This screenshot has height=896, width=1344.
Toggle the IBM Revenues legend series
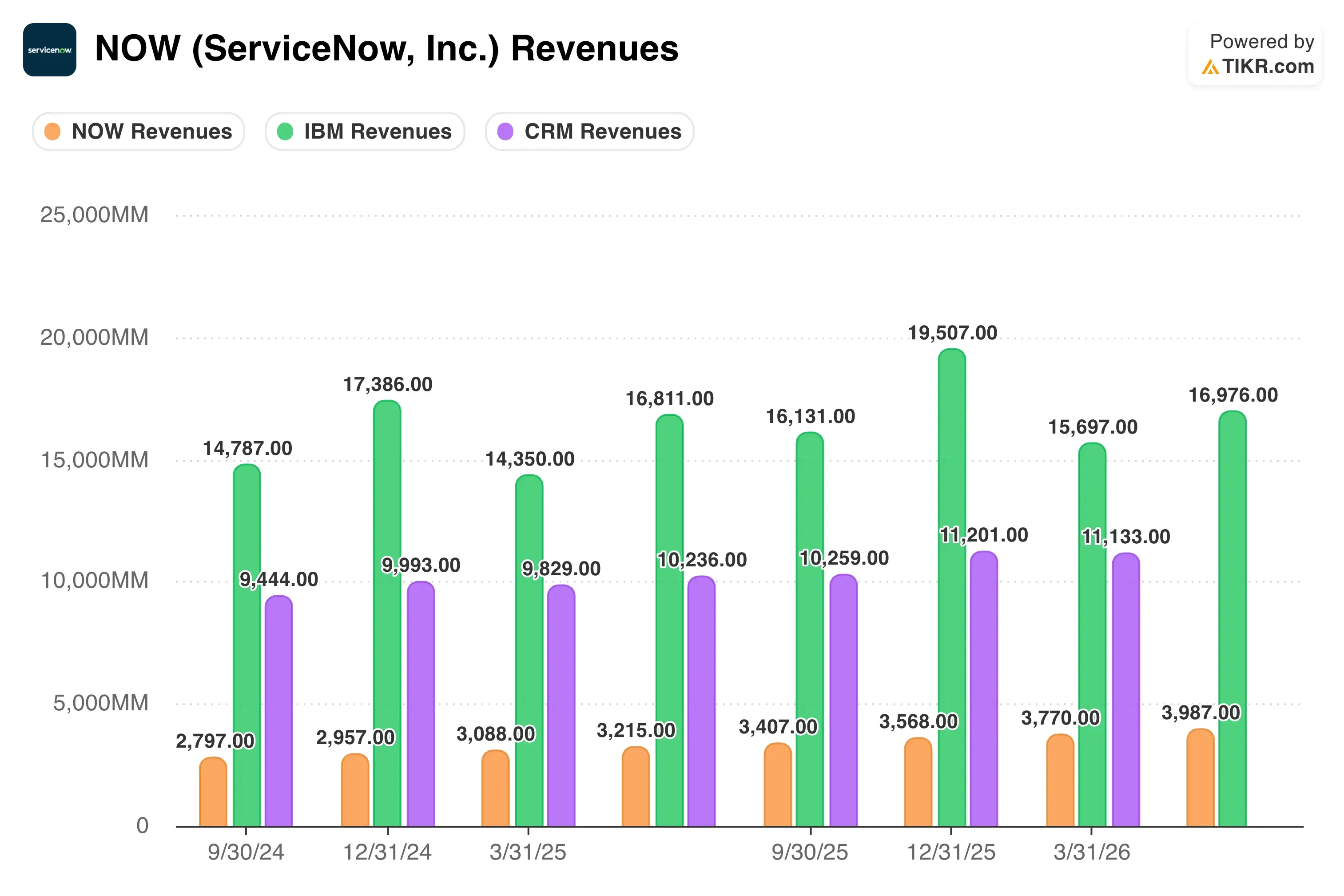[x=364, y=131]
